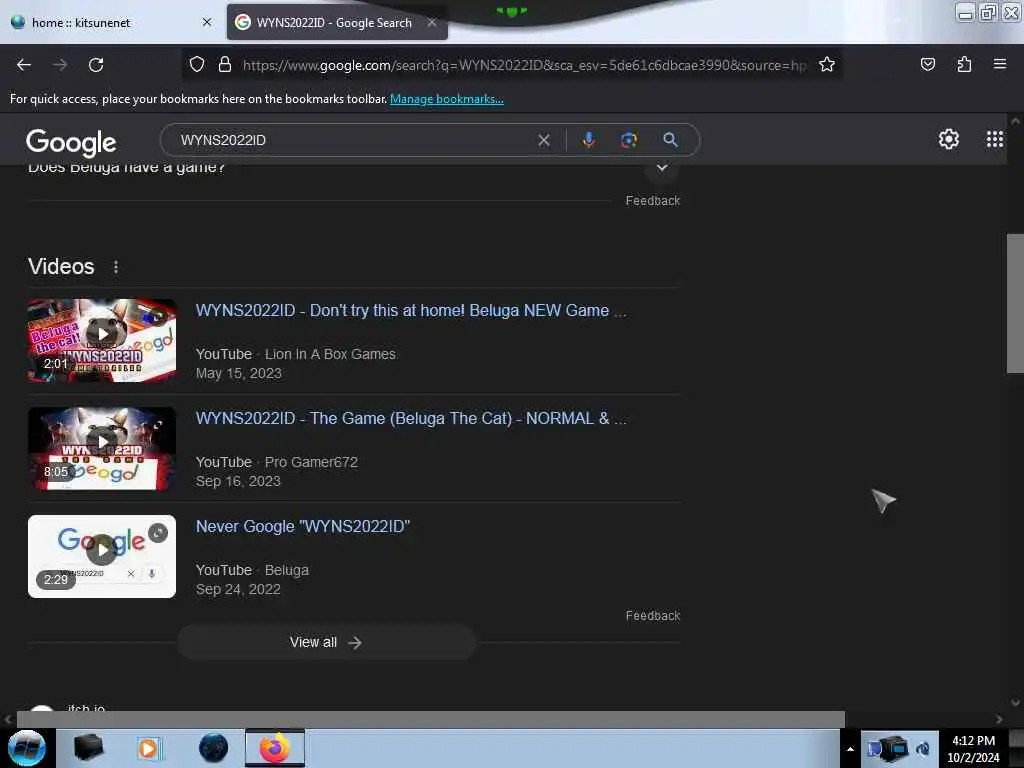Image resolution: width=1024 pixels, height=768 pixels.
Task: Launch the media player taskbar icon
Action: tap(149, 748)
